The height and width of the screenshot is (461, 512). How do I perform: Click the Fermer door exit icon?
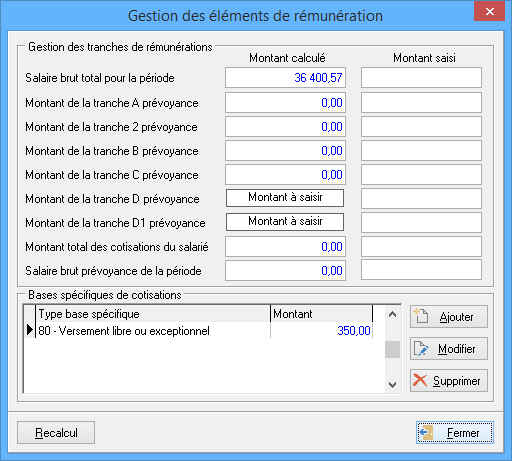(426, 433)
